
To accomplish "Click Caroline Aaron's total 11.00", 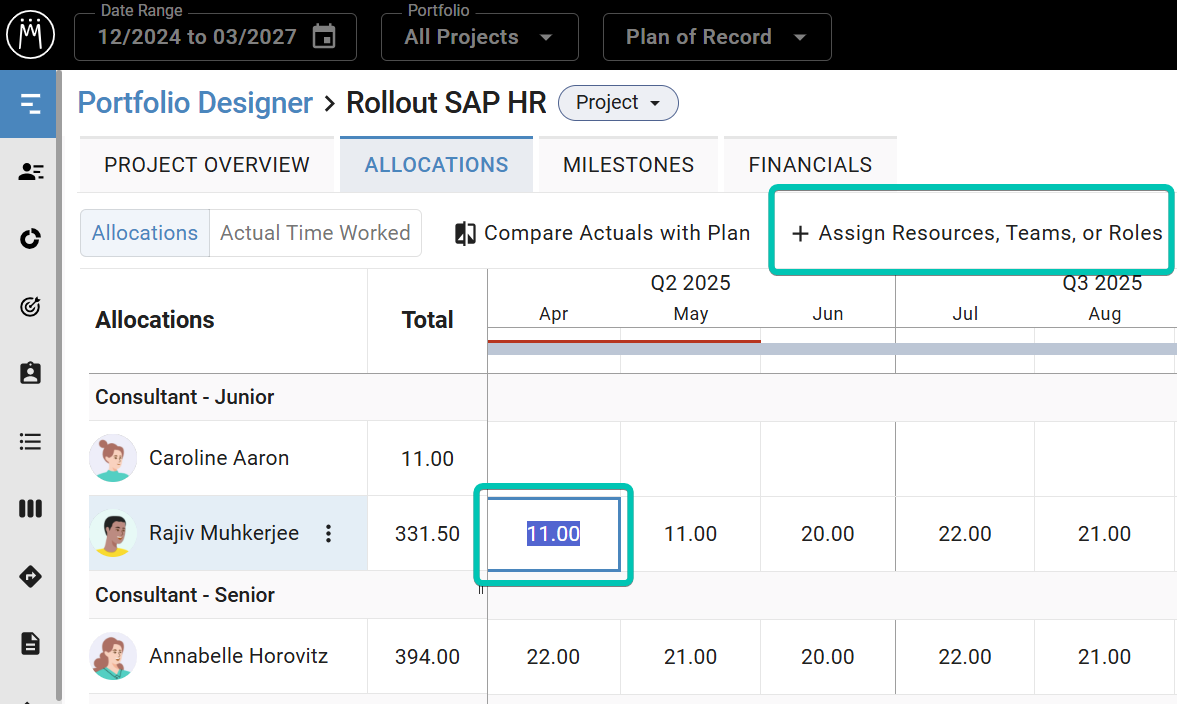I will (427, 459).
